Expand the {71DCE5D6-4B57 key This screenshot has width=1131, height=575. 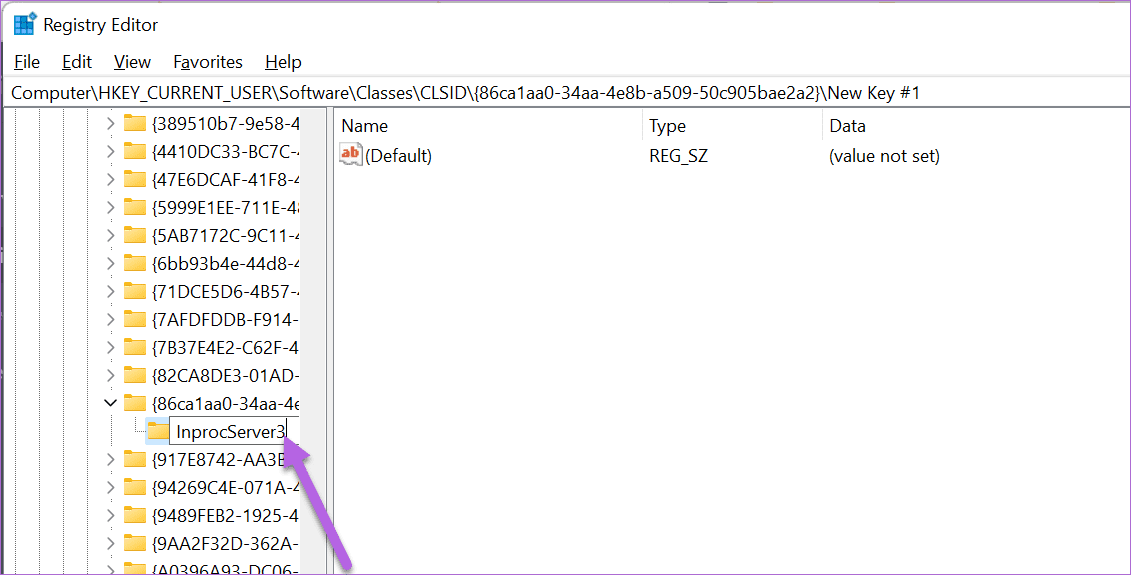pyautogui.click(x=110, y=291)
